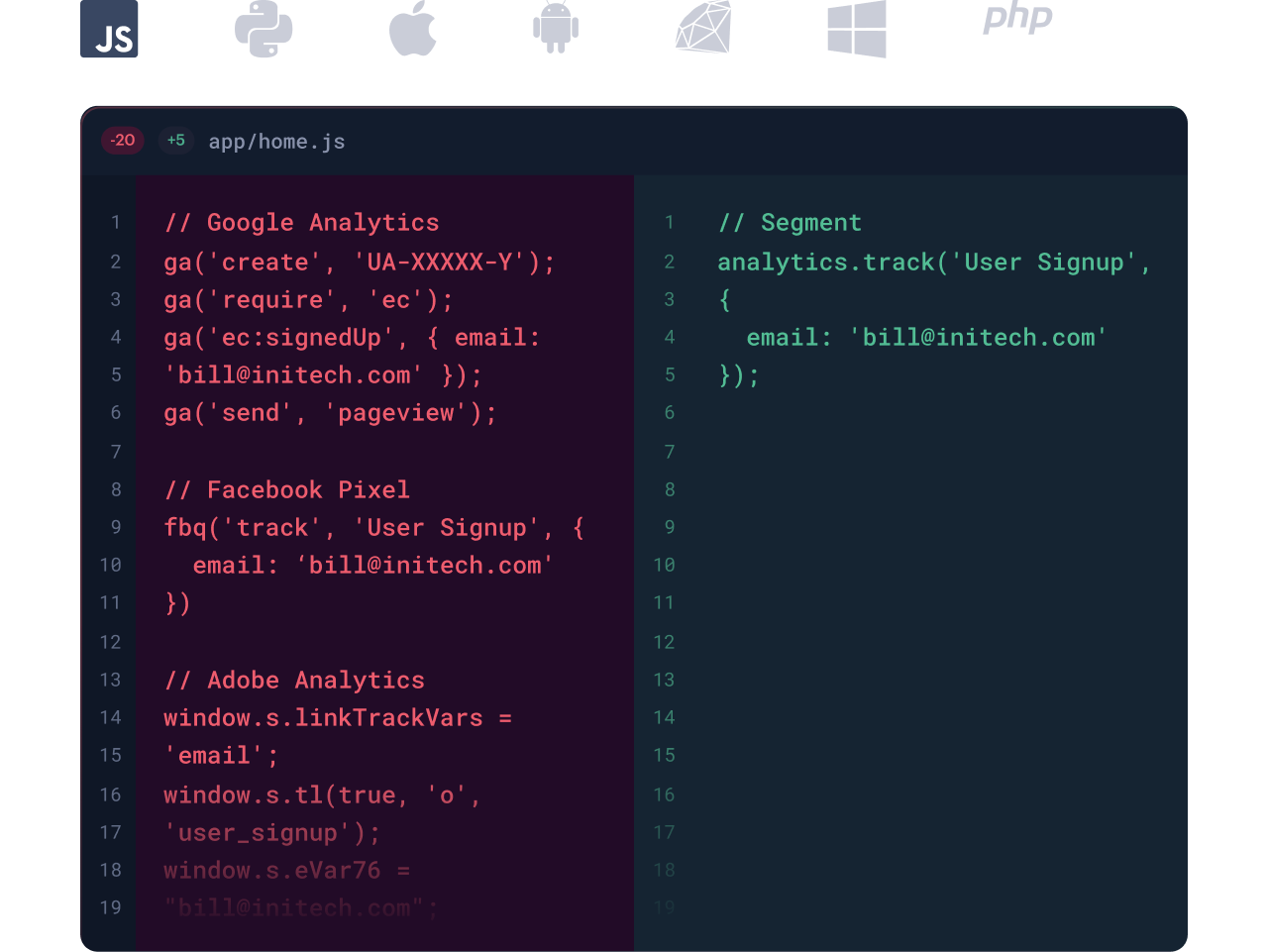Click the '// Google Analytics' comment line
This screenshot has width=1268, height=952.
(x=302, y=223)
